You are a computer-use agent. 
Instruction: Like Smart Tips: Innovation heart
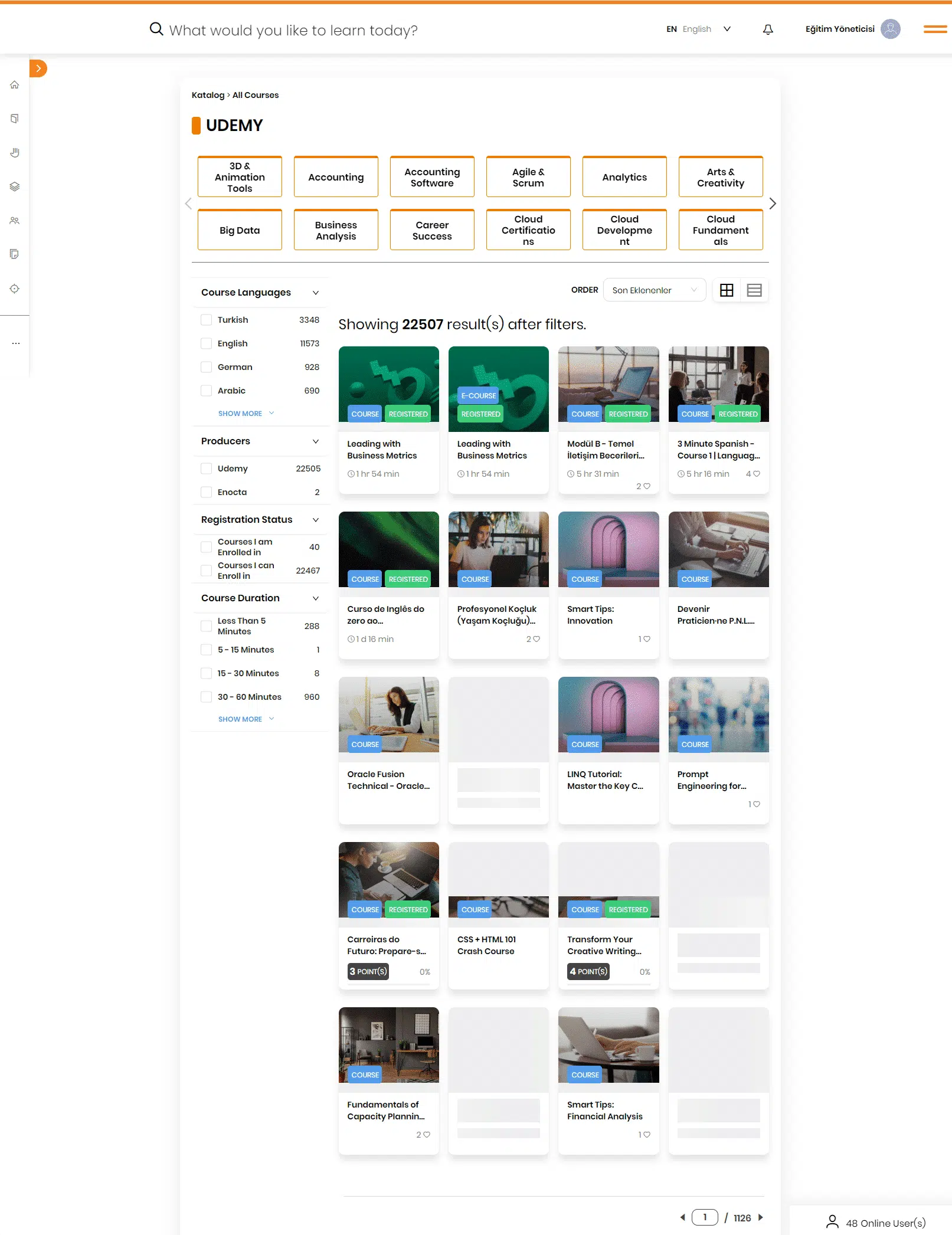coord(647,639)
